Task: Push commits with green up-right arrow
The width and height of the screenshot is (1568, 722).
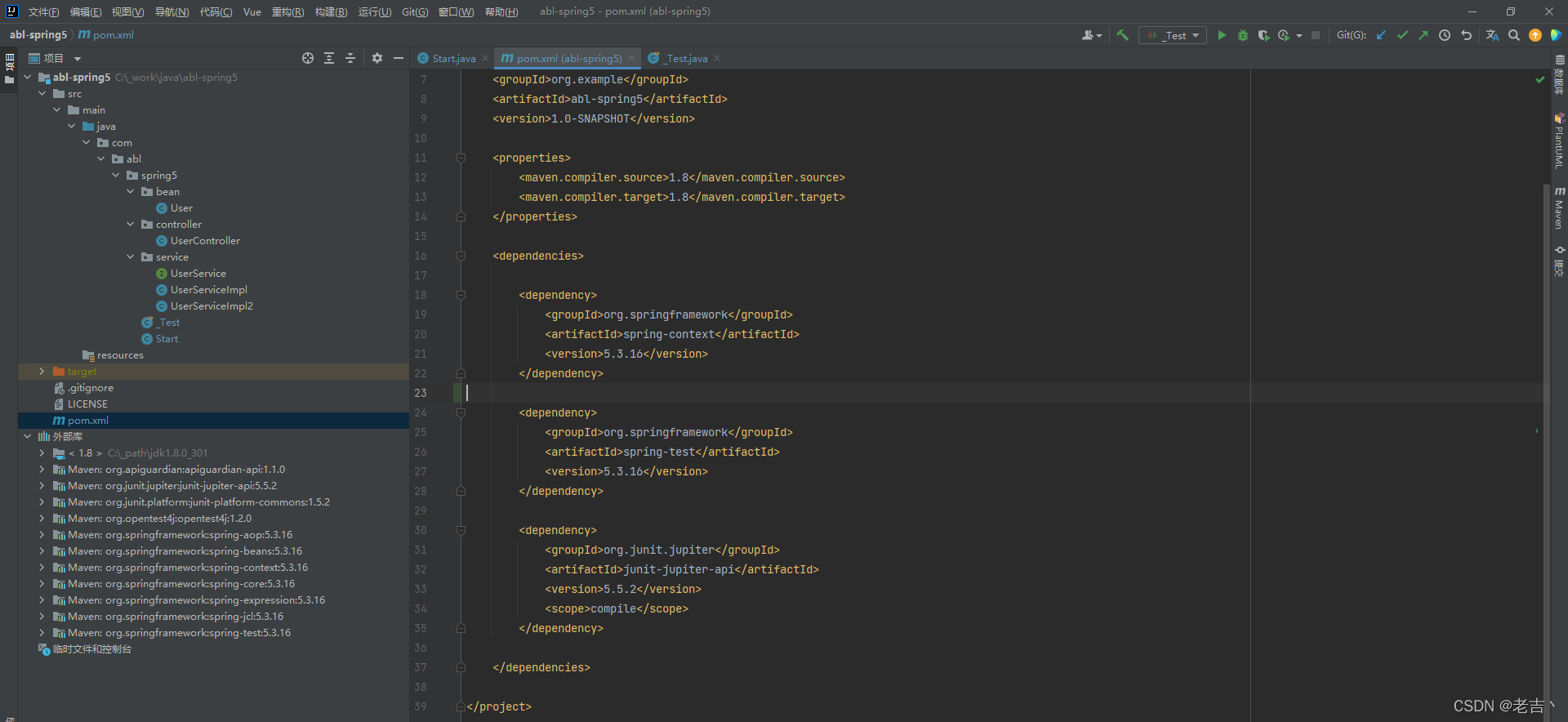Action: point(1423,35)
